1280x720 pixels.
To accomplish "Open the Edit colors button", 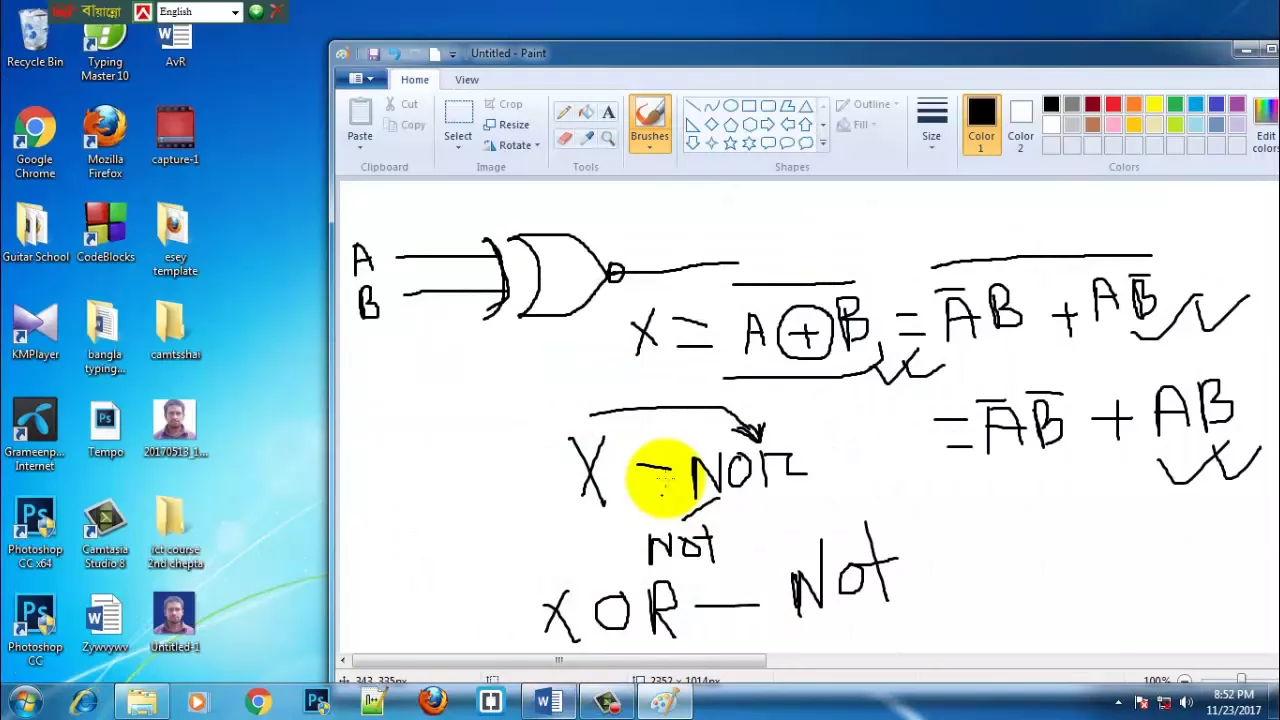I will click(1266, 125).
